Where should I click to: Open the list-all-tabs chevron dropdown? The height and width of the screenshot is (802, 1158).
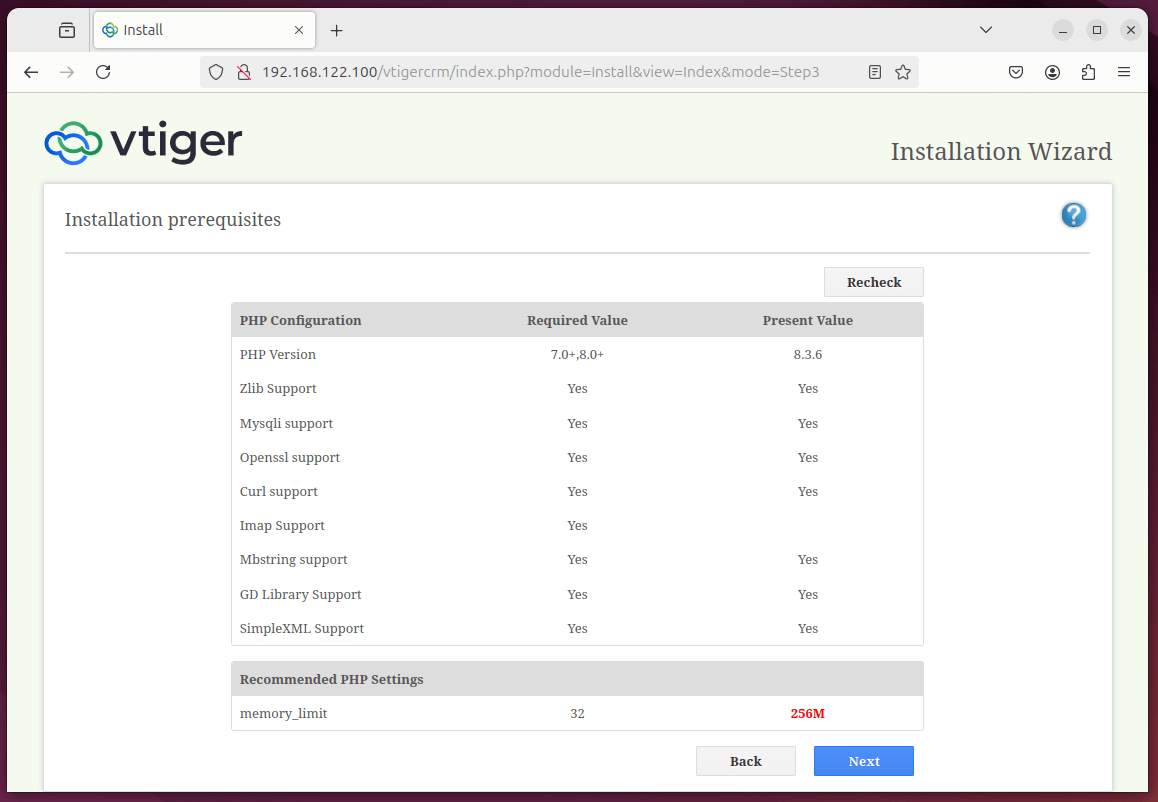click(986, 30)
